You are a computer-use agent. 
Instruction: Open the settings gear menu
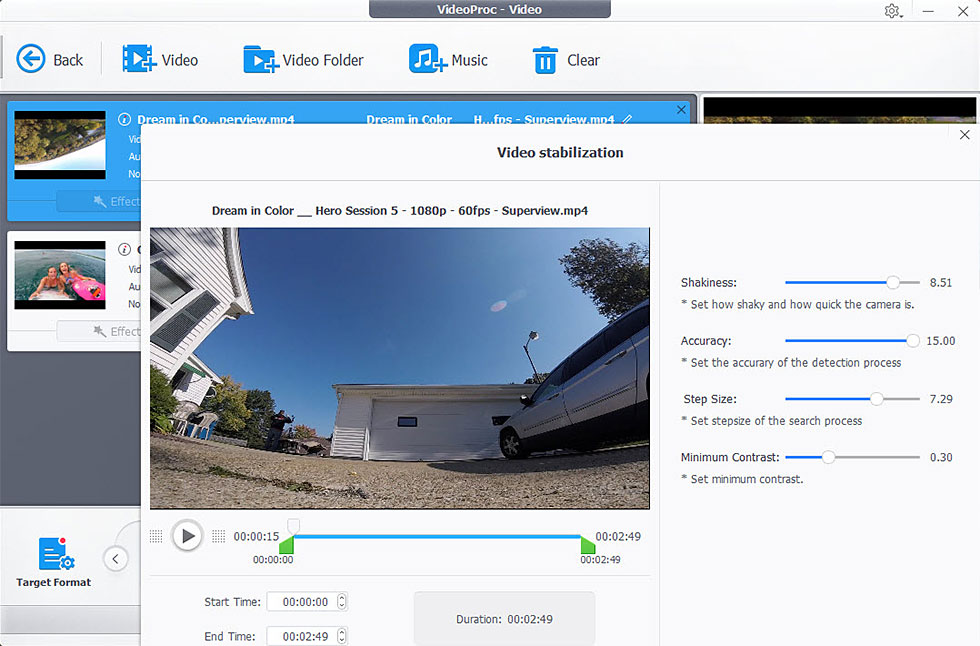[892, 11]
